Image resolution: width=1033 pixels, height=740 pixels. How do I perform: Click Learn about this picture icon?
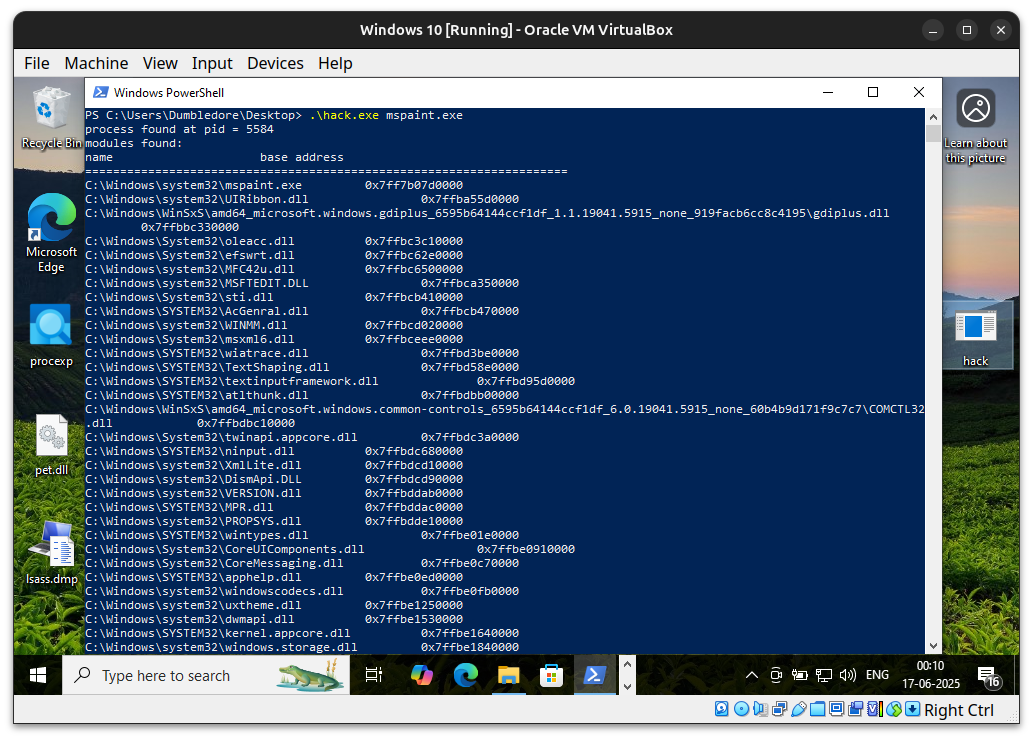click(975, 127)
